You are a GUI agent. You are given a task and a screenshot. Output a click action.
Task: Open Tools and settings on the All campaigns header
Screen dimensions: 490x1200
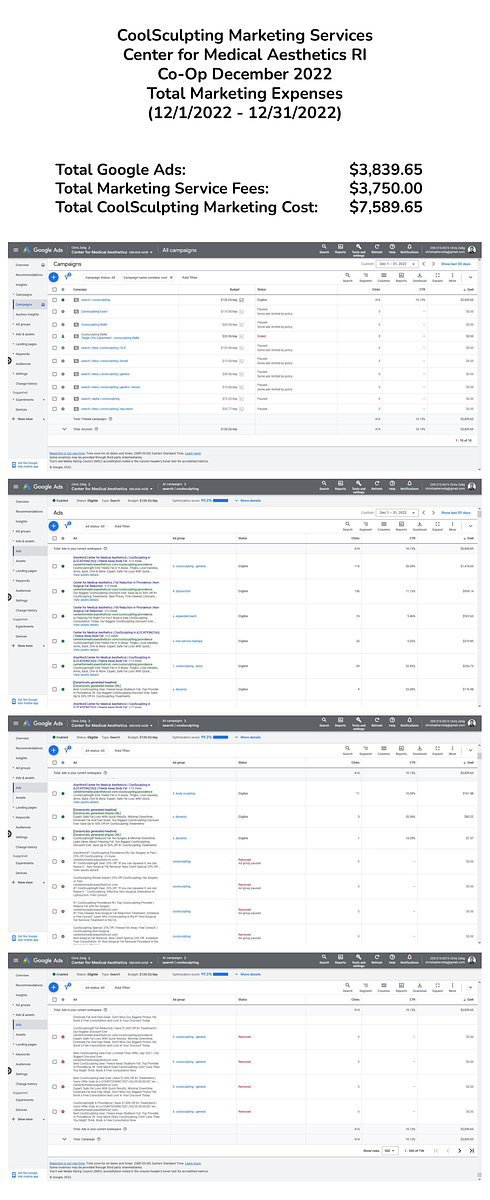click(x=358, y=250)
